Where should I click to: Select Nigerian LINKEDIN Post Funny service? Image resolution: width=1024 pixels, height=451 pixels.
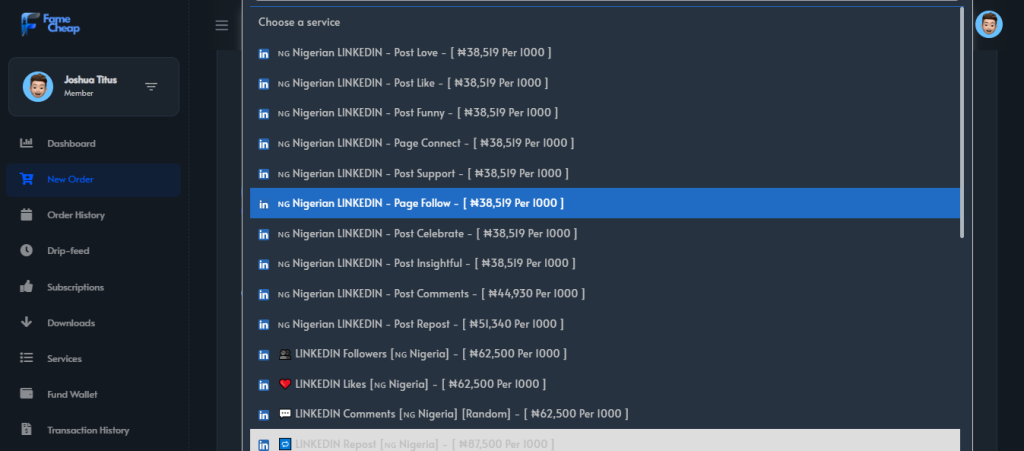[x=605, y=113]
